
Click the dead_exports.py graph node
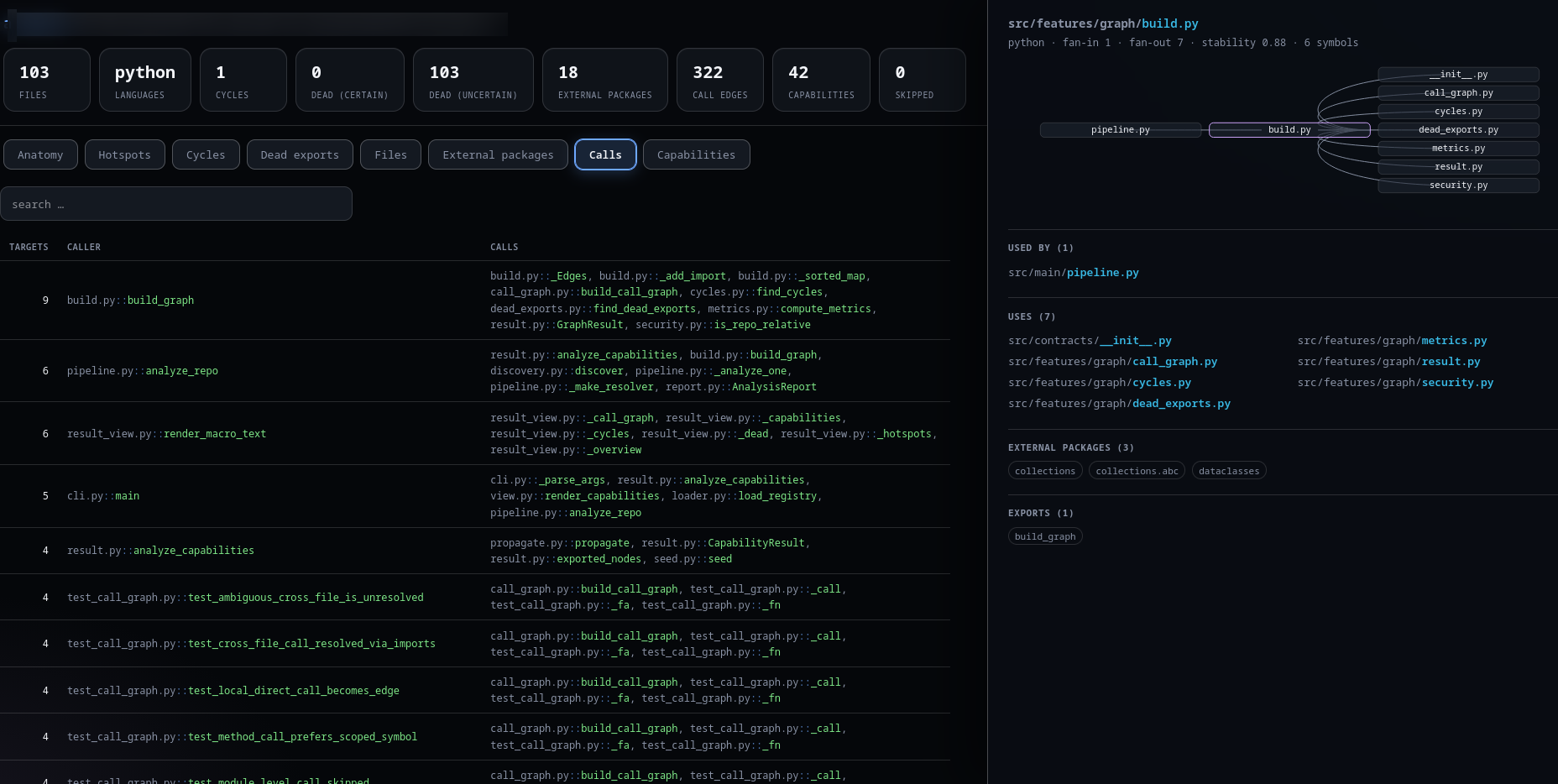[x=1459, y=130]
